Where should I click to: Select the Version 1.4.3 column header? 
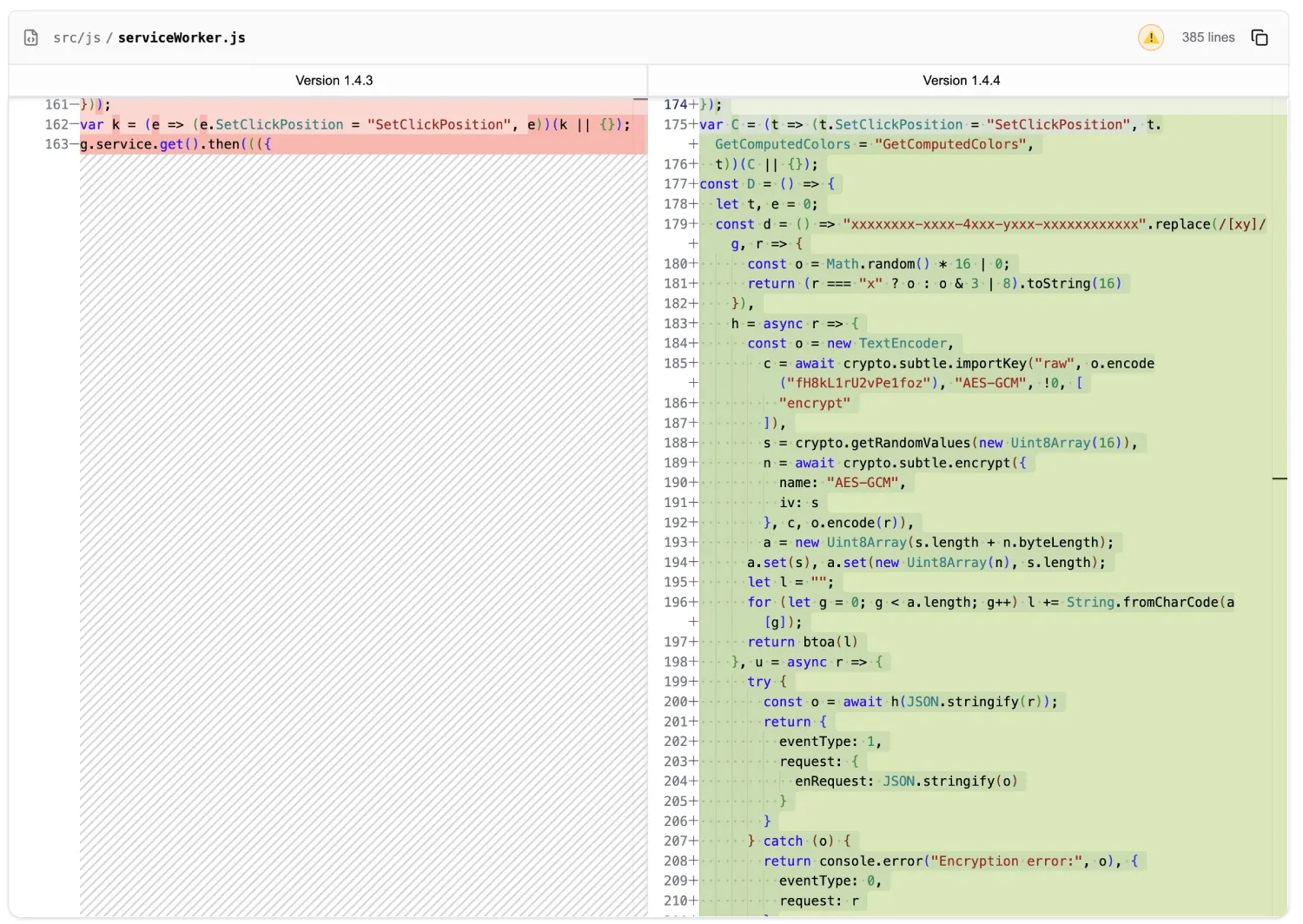point(334,80)
